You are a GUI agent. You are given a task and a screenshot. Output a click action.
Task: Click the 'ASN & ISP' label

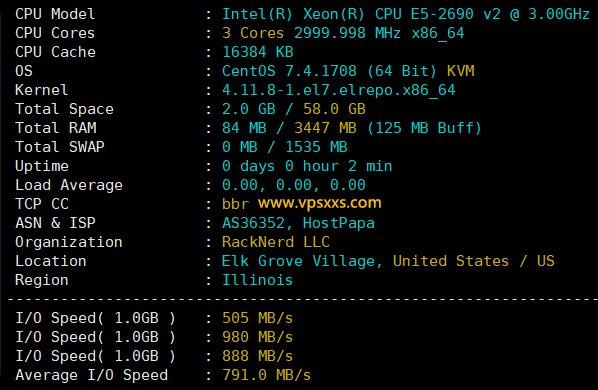click(x=55, y=223)
